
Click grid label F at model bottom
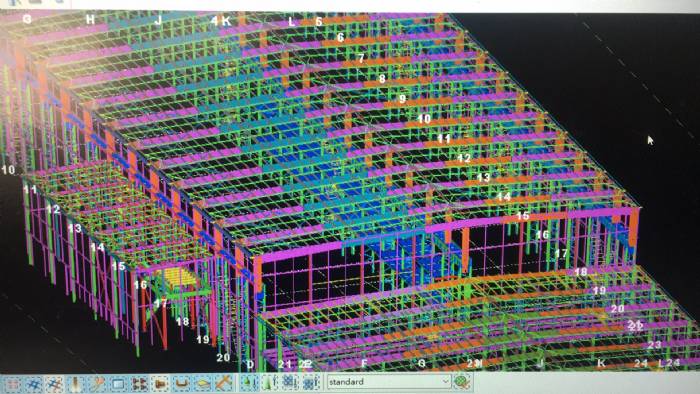pyautogui.click(x=364, y=364)
